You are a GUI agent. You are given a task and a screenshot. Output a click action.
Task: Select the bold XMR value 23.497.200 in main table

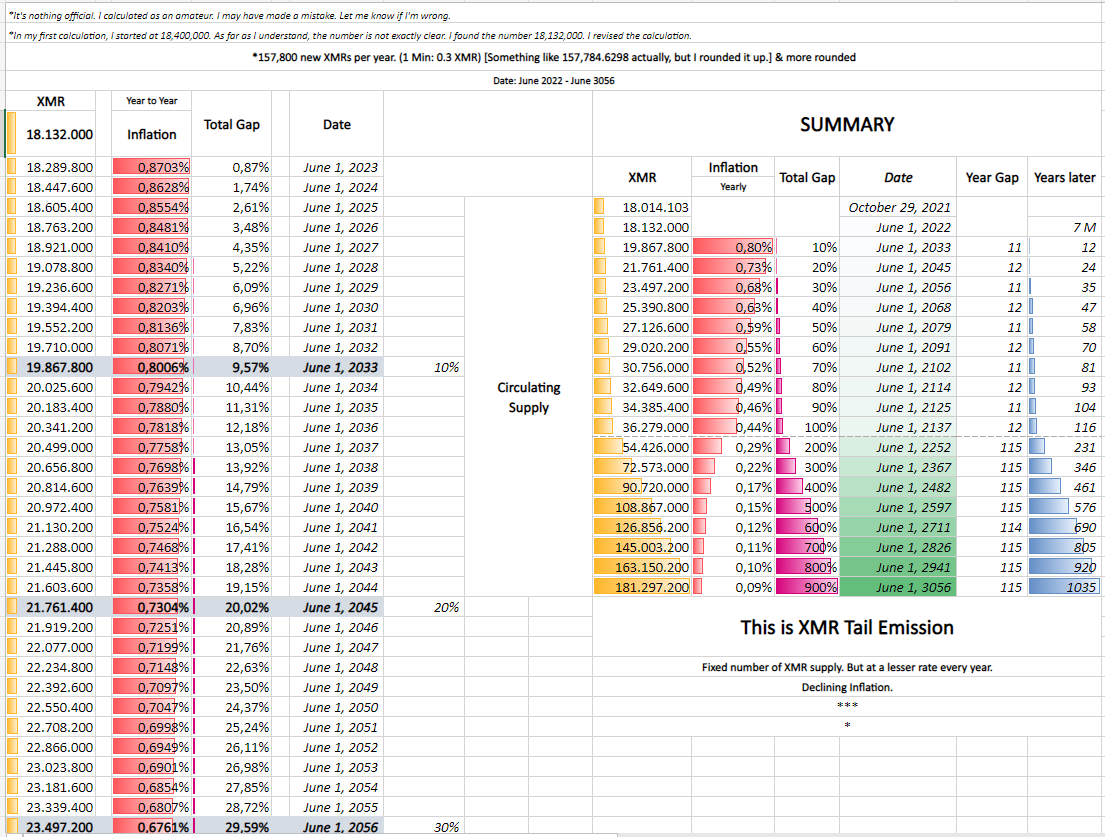click(x=50, y=827)
